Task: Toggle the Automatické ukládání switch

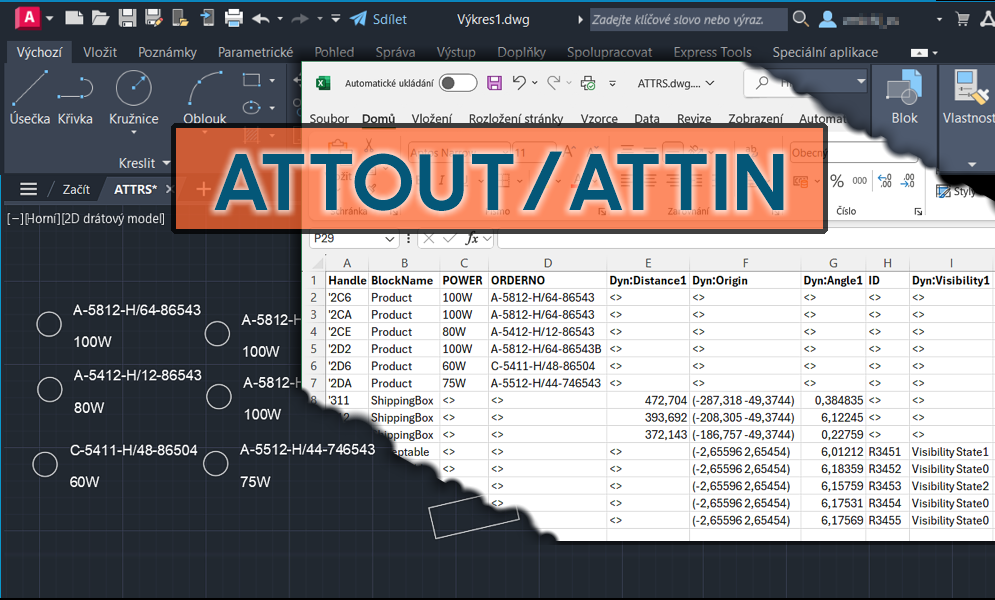Action: point(458,84)
